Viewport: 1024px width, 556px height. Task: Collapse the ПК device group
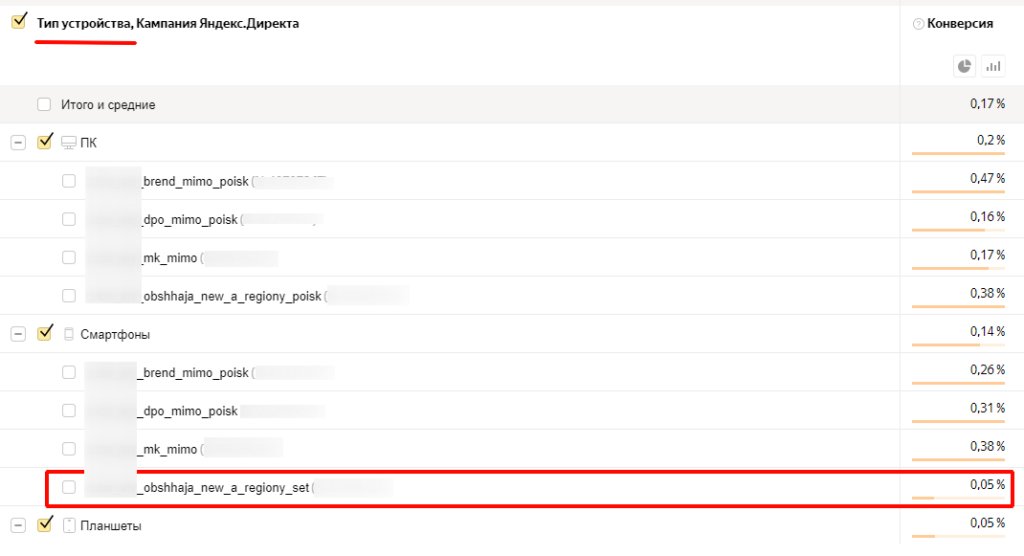pyautogui.click(x=18, y=143)
